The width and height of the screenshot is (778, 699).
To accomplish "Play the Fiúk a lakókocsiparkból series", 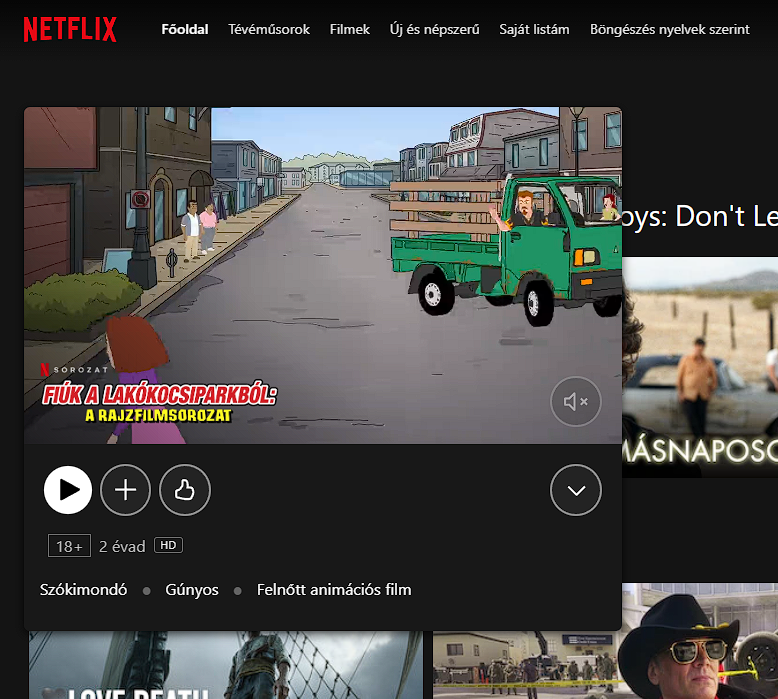I will pos(68,490).
